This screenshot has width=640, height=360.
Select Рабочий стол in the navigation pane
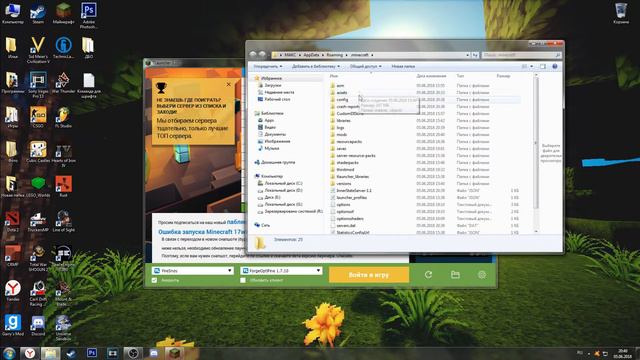click(x=277, y=99)
